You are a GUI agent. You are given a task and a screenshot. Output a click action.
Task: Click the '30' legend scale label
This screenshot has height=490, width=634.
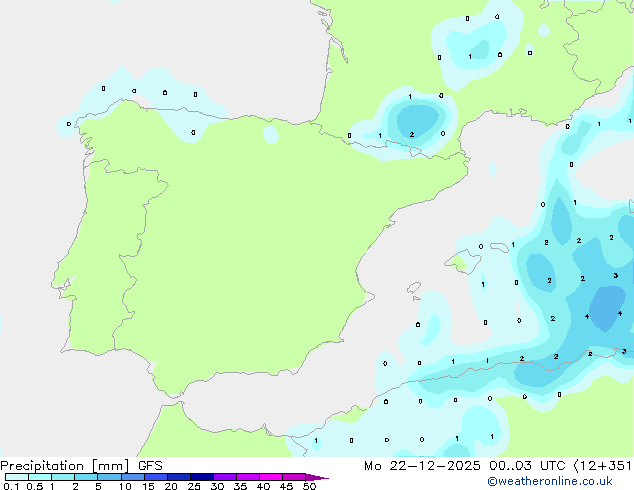point(217,486)
